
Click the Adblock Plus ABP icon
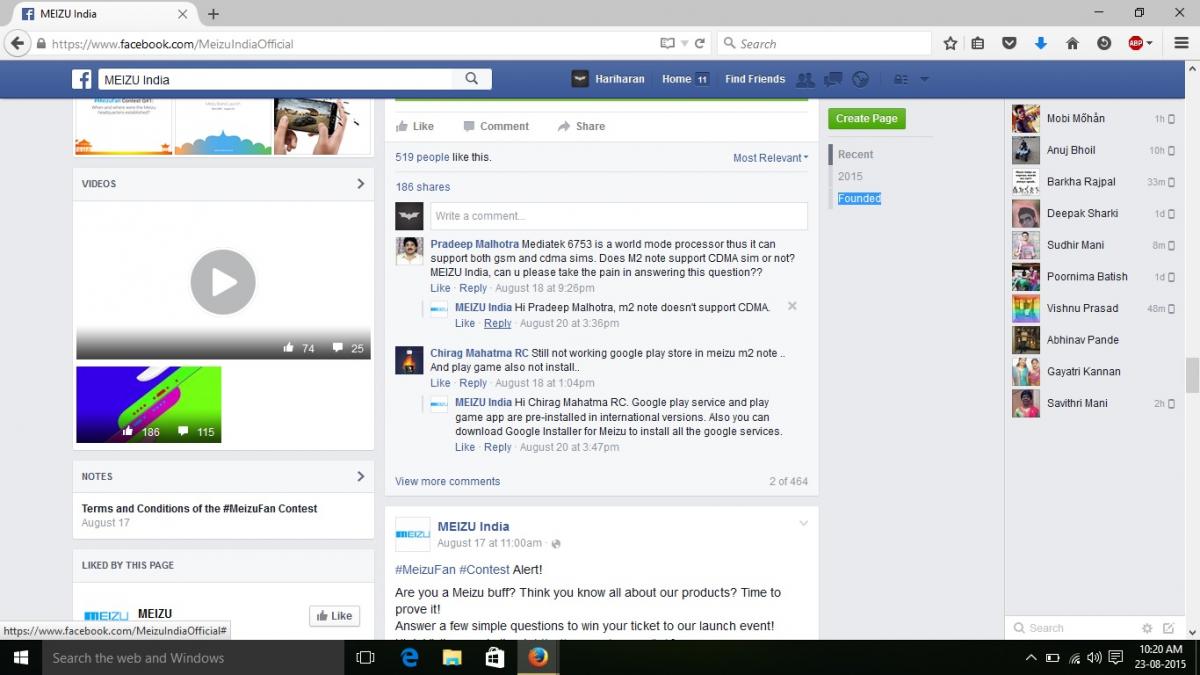click(1135, 44)
